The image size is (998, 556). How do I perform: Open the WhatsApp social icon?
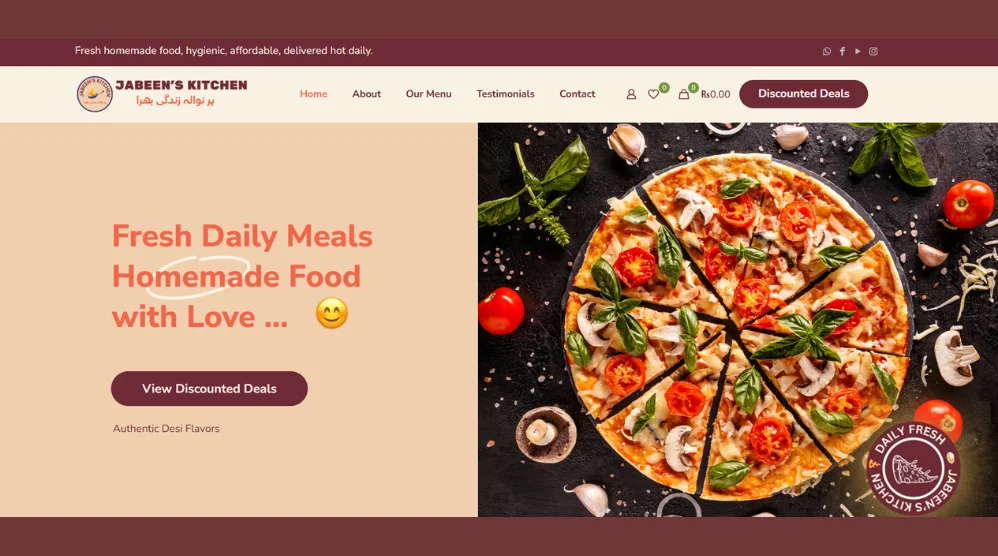pos(826,52)
